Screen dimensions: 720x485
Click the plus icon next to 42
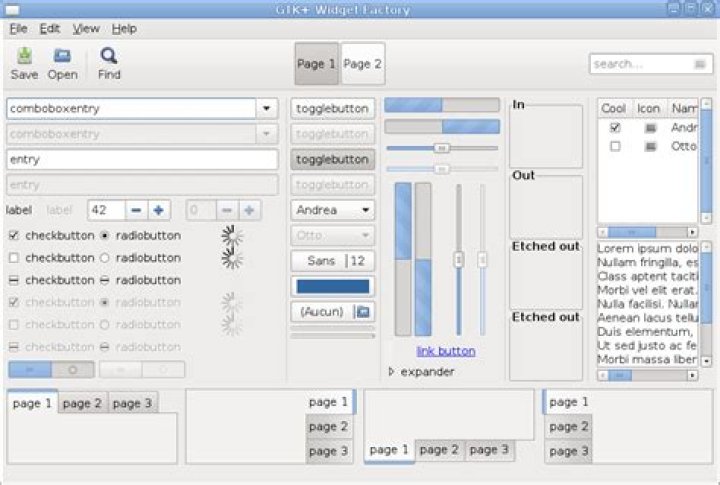[158, 210]
